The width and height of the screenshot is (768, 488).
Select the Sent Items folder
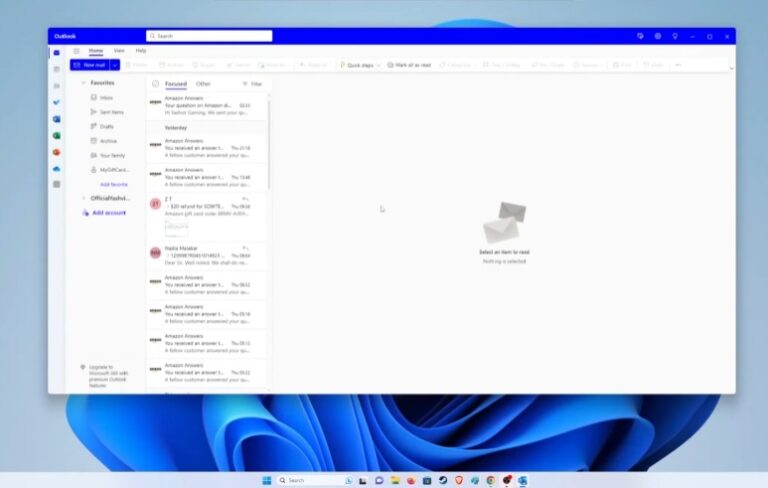(107, 112)
